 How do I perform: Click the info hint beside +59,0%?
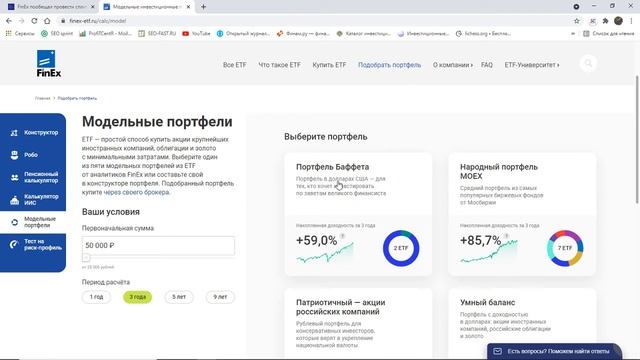pos(342,236)
